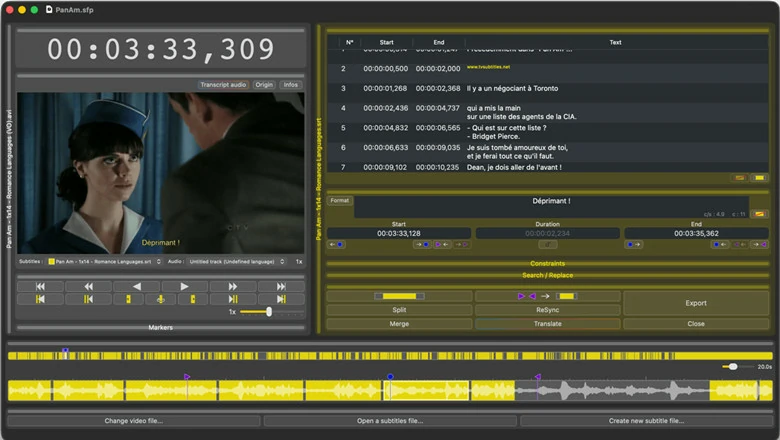Click the left-arrow blue-dot button under Start
The height and width of the screenshot is (440, 780).
336,245
